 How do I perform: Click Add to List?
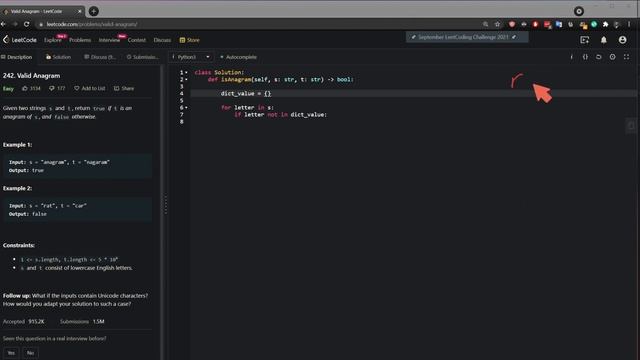[89, 88]
